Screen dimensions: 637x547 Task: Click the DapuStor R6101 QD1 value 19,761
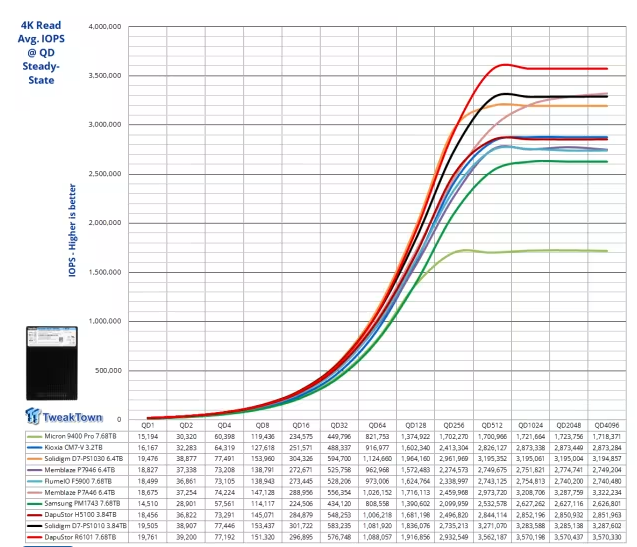pos(148,537)
